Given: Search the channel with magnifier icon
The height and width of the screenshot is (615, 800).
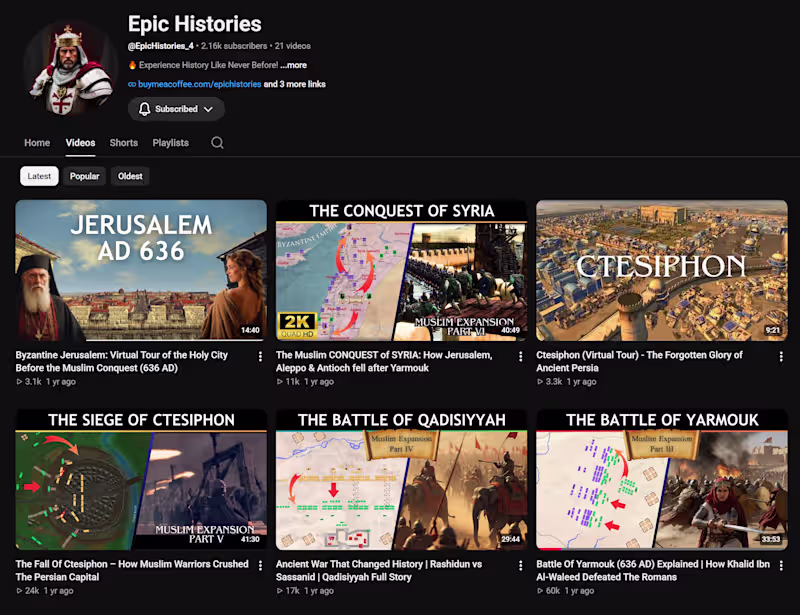Looking at the screenshot, I should pos(217,143).
